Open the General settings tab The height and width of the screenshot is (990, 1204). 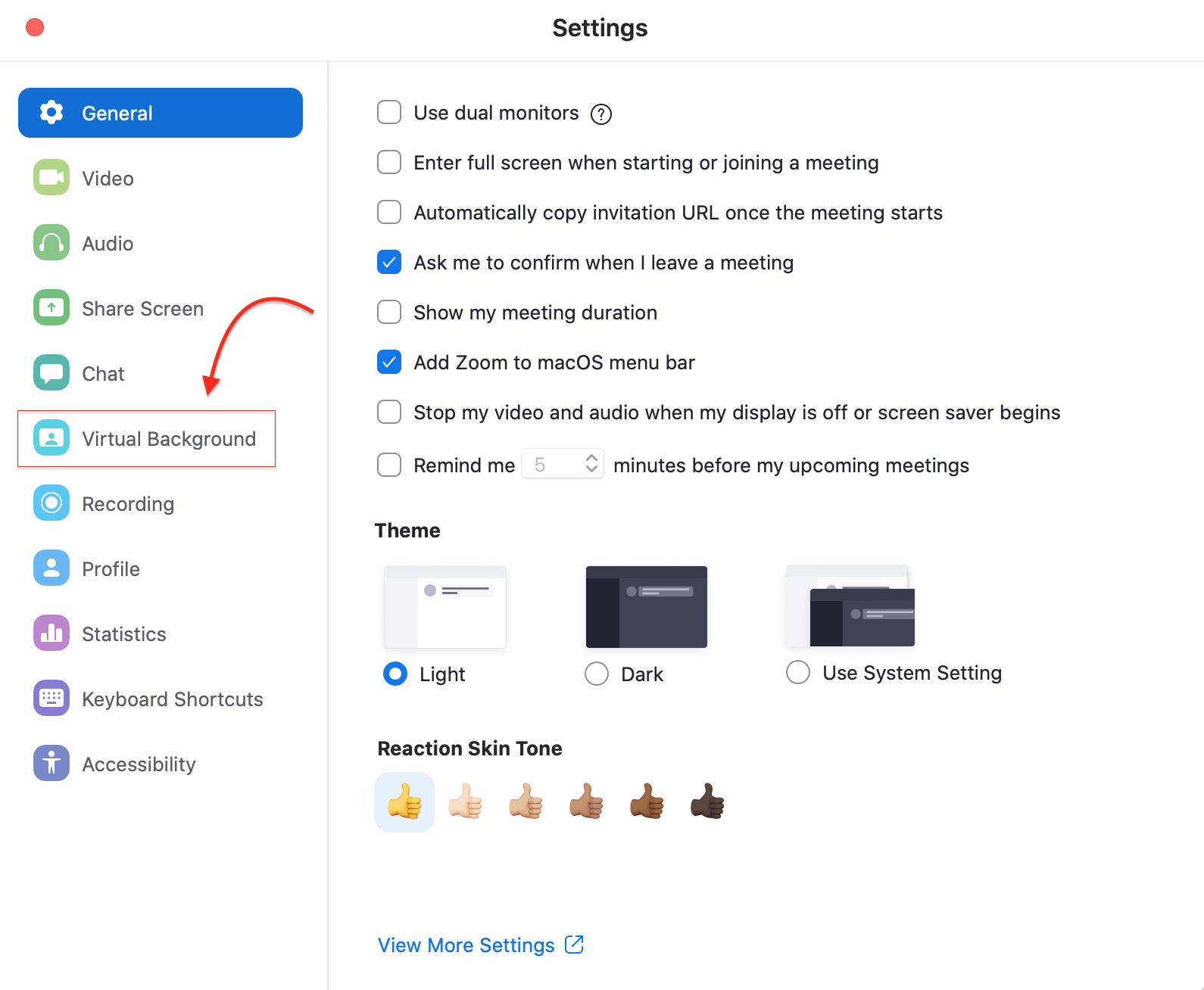pos(161,113)
